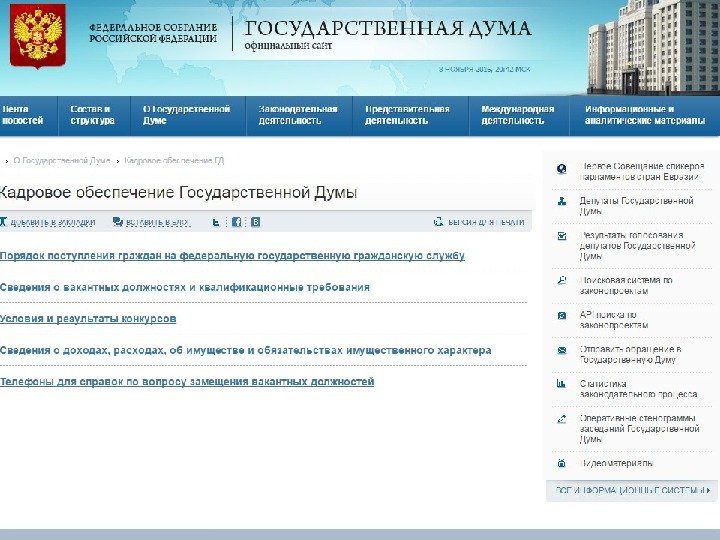Open Порядок поступления граждан на службу link

point(232,256)
